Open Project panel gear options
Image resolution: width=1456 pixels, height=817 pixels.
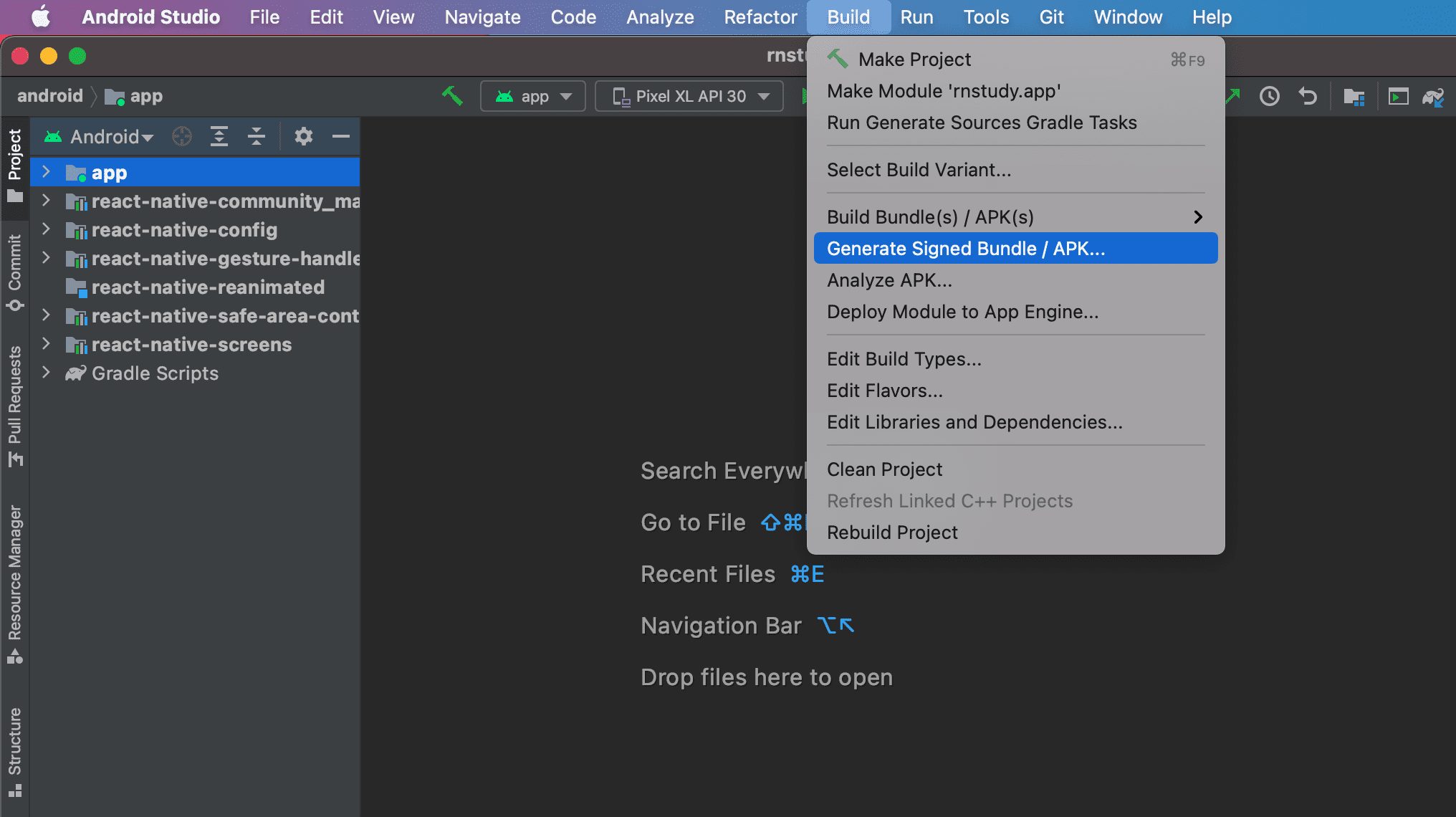[x=303, y=136]
